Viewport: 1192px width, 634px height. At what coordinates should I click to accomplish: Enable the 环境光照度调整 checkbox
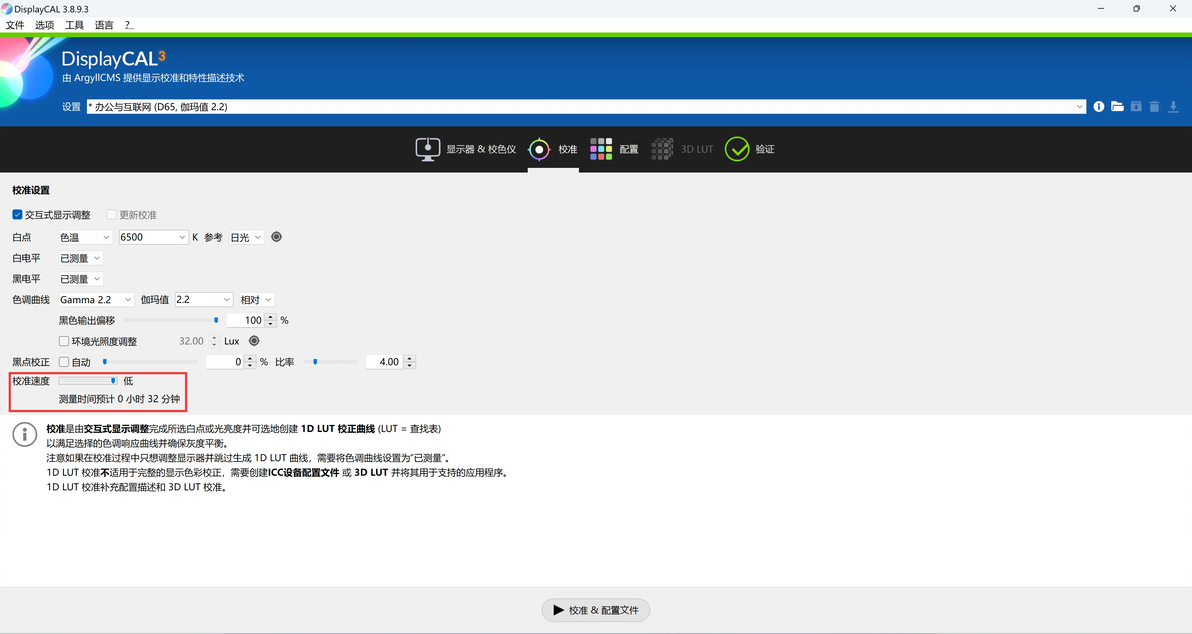(x=64, y=341)
